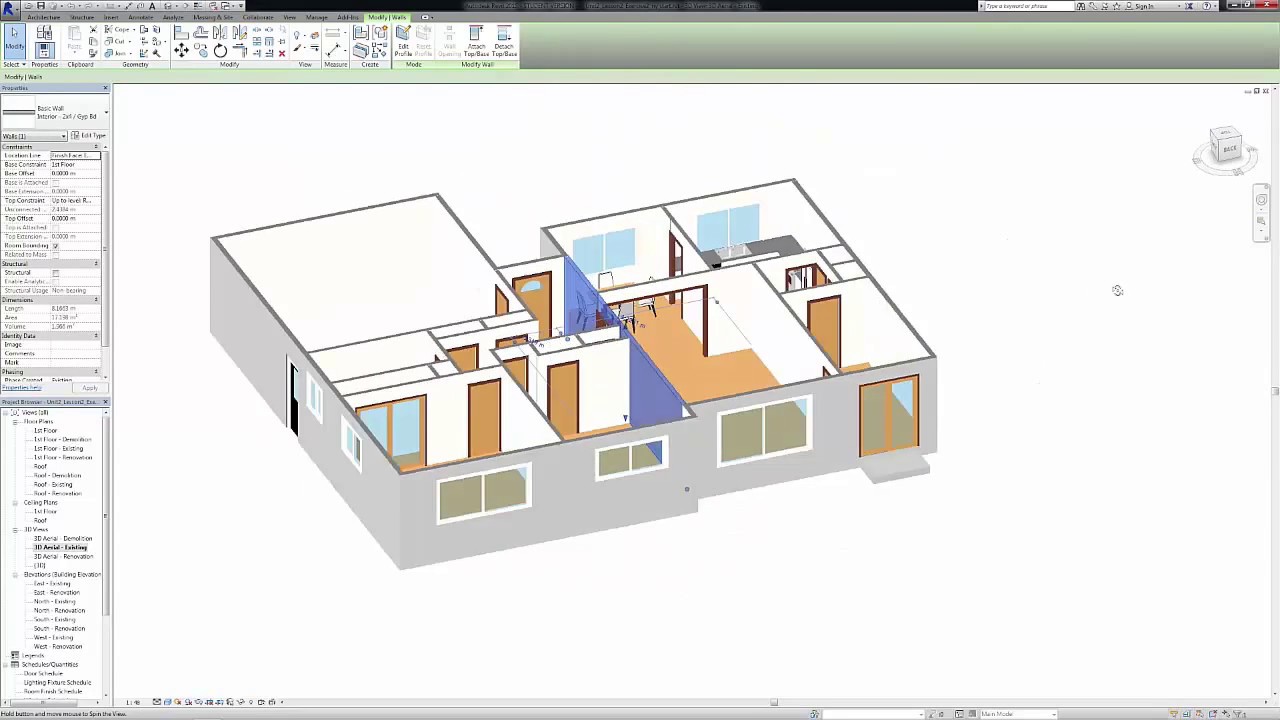
Task: Expand the Schedules/Quantities category
Action: pyautogui.click(x=7, y=664)
